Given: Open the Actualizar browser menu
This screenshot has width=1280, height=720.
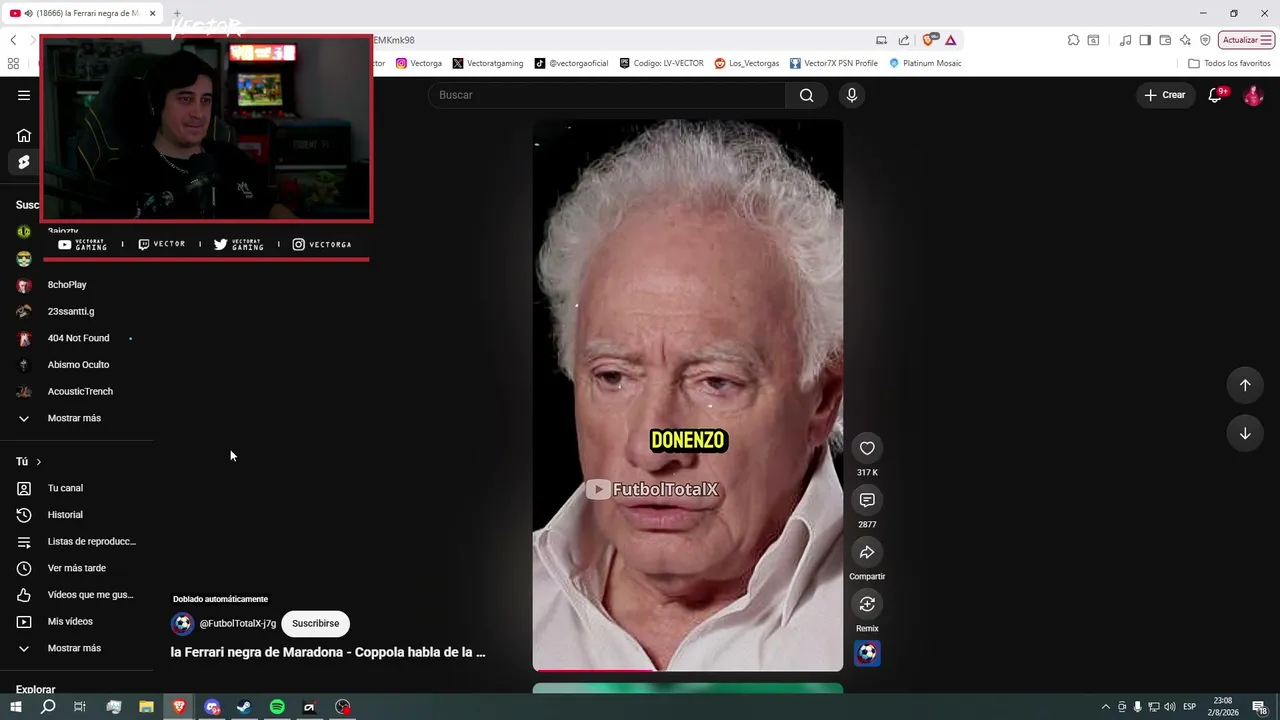Looking at the screenshot, I should pyautogui.click(x=1246, y=40).
